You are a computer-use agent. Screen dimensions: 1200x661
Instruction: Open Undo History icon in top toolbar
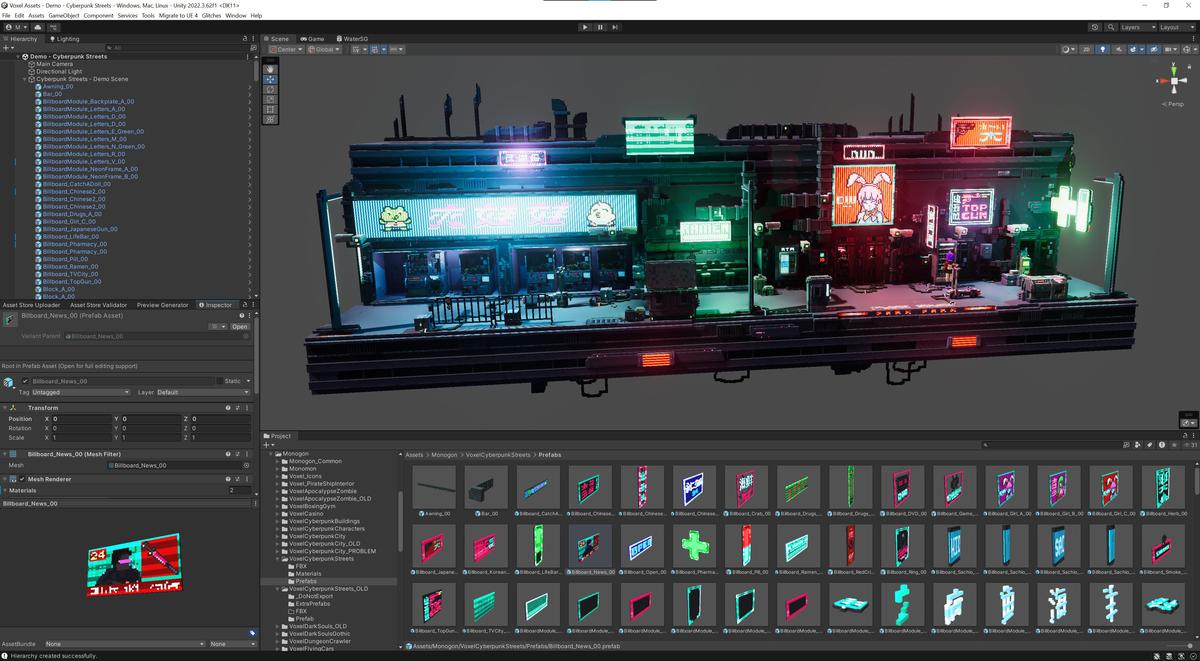point(1096,27)
